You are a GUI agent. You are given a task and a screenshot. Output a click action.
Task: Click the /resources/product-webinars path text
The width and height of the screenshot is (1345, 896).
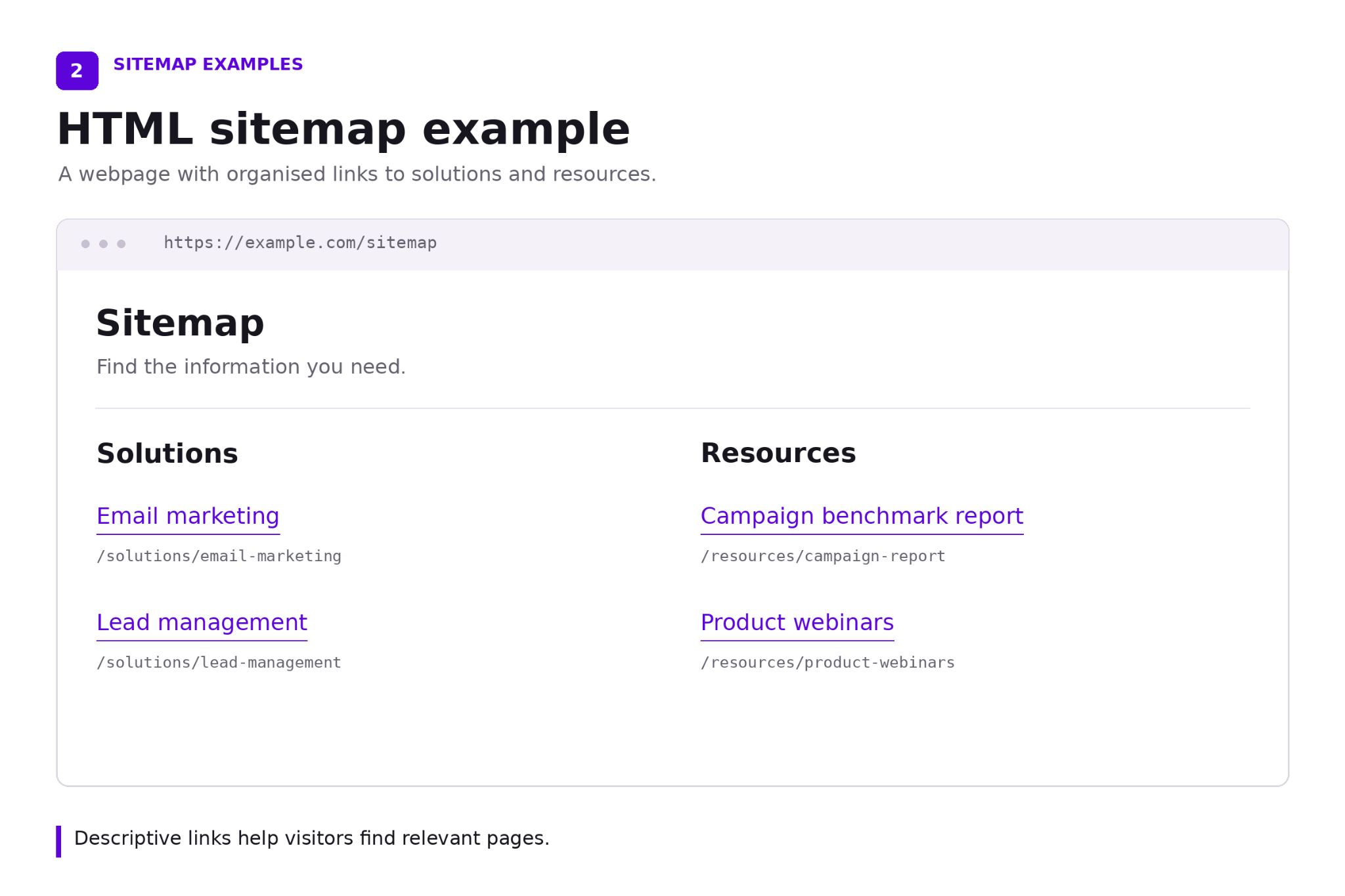(x=827, y=662)
